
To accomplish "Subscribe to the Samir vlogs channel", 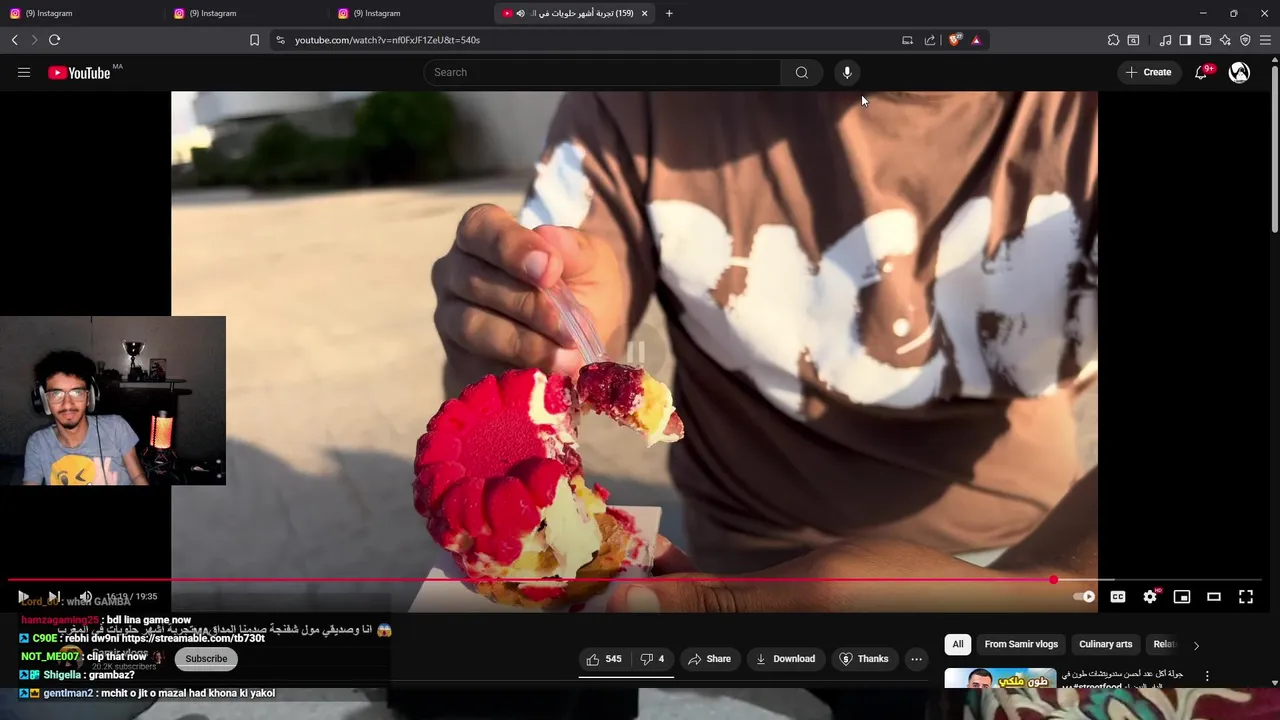I will pos(206,658).
